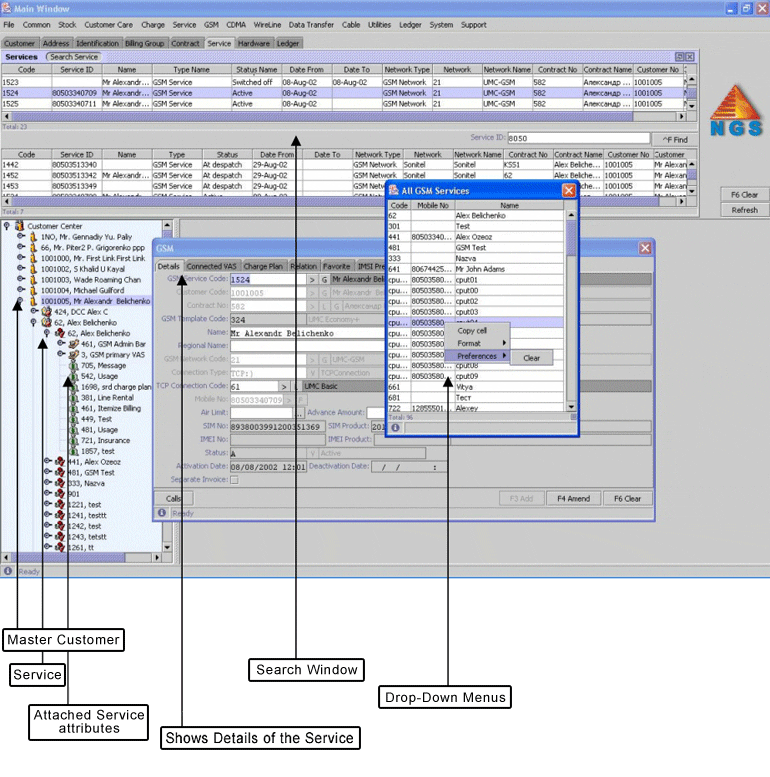Click attribute icon beside 705, Message

[73, 366]
